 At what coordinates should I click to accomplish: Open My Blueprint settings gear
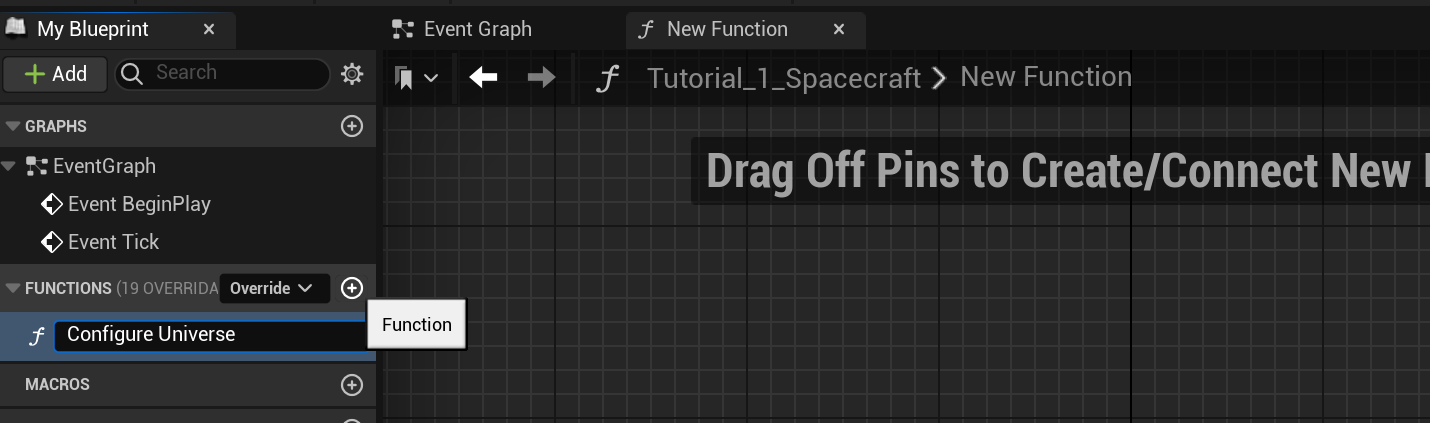tap(352, 74)
